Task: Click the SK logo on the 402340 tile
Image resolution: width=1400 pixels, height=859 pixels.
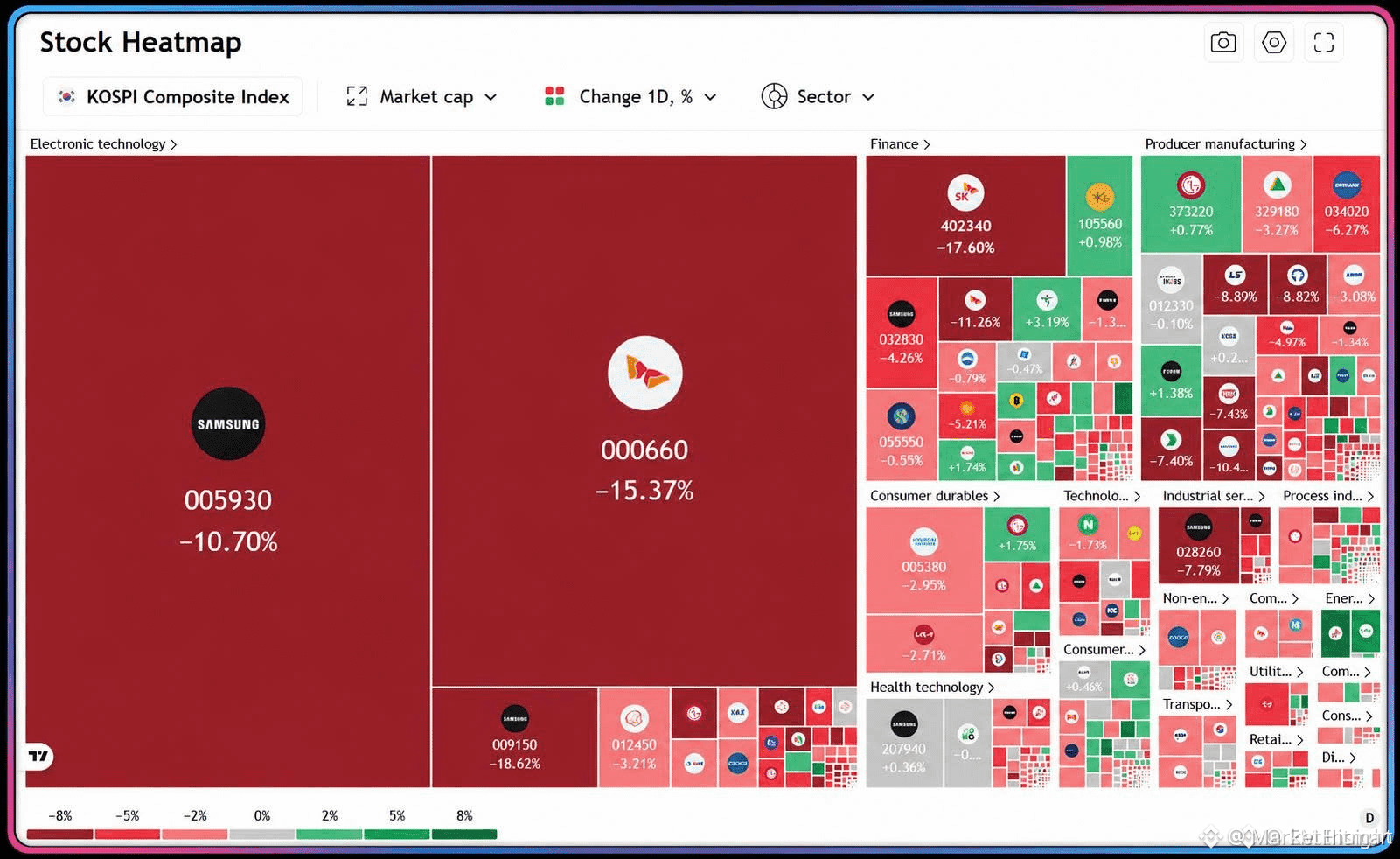Action: coord(965,193)
